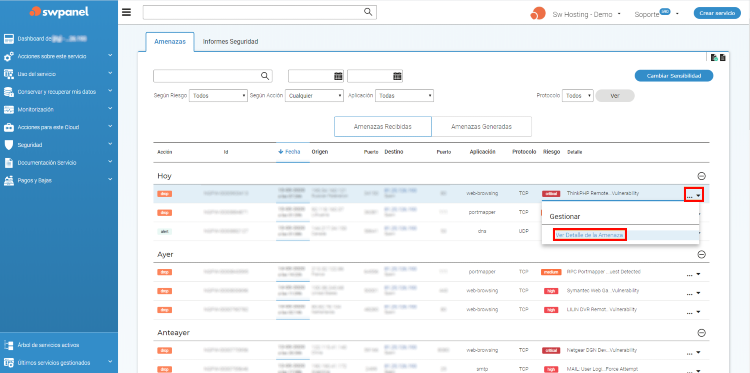The width and height of the screenshot is (750, 373).
Task: Click the Destino column header
Action: 394,152
